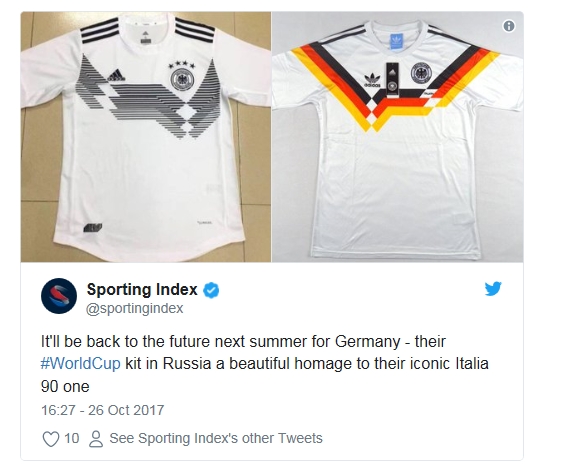The height and width of the screenshot is (470, 577).
Task: Click the adidas trefoil on retro shirt
Action: (x=372, y=81)
